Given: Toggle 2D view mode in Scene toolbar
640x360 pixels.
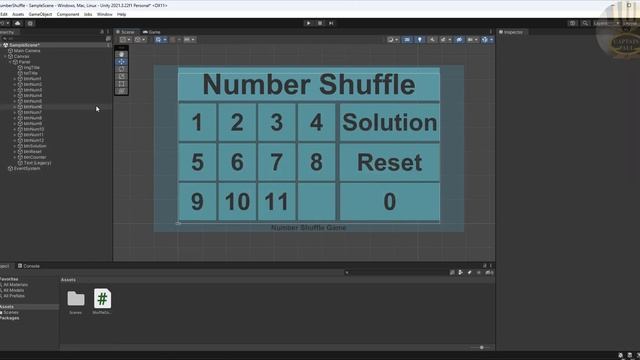Looking at the screenshot, I should coord(407,40).
